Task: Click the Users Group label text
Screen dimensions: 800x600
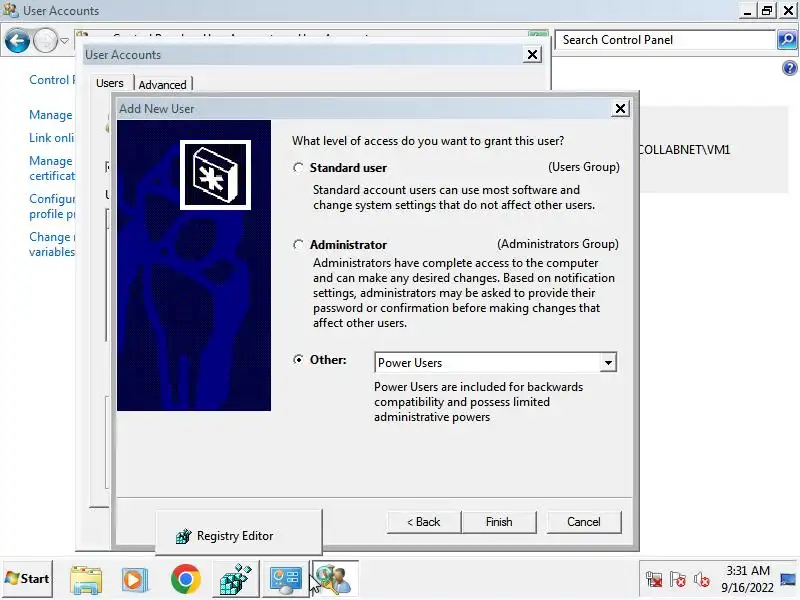Action: [584, 167]
